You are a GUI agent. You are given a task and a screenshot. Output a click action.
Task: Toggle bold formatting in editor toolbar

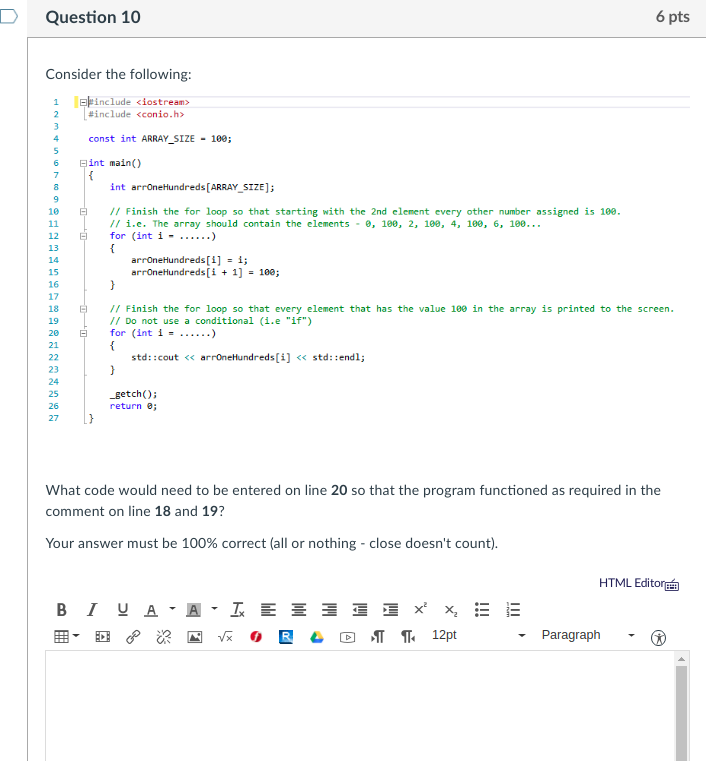pyautogui.click(x=61, y=610)
